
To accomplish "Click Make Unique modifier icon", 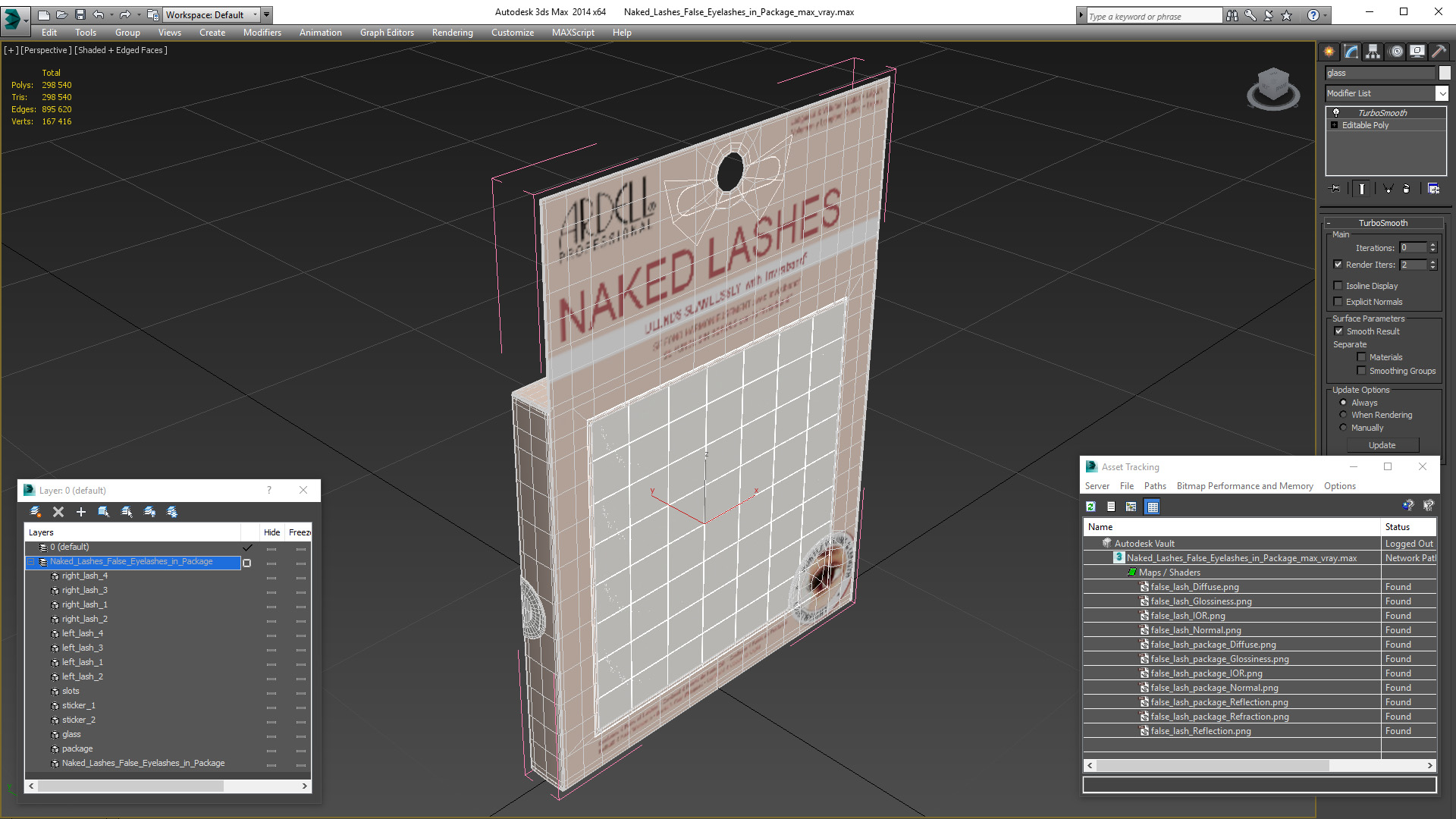I will click(x=1389, y=189).
